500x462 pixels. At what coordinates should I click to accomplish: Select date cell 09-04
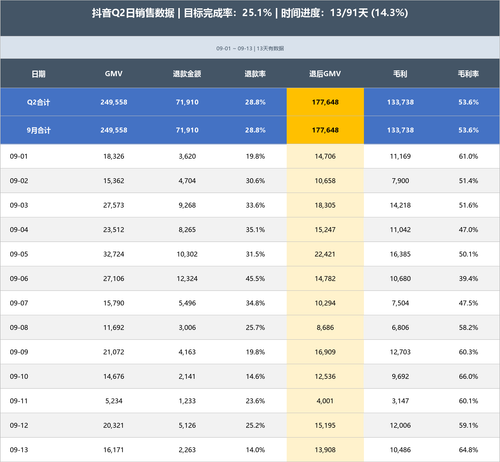coord(19,230)
